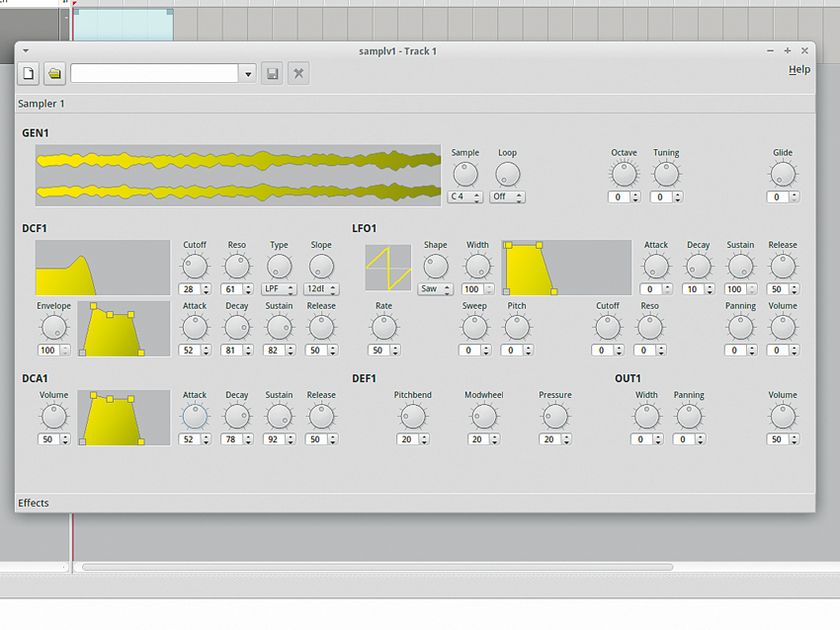Adjust the DCA1 Volume knob

pos(53,417)
